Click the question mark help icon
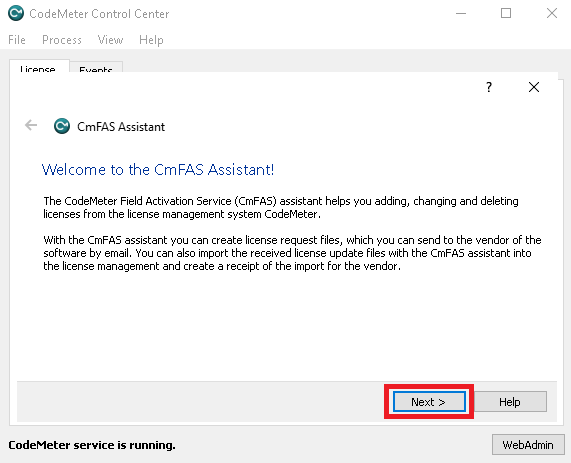Screen dimensions: 571x463 click(489, 87)
